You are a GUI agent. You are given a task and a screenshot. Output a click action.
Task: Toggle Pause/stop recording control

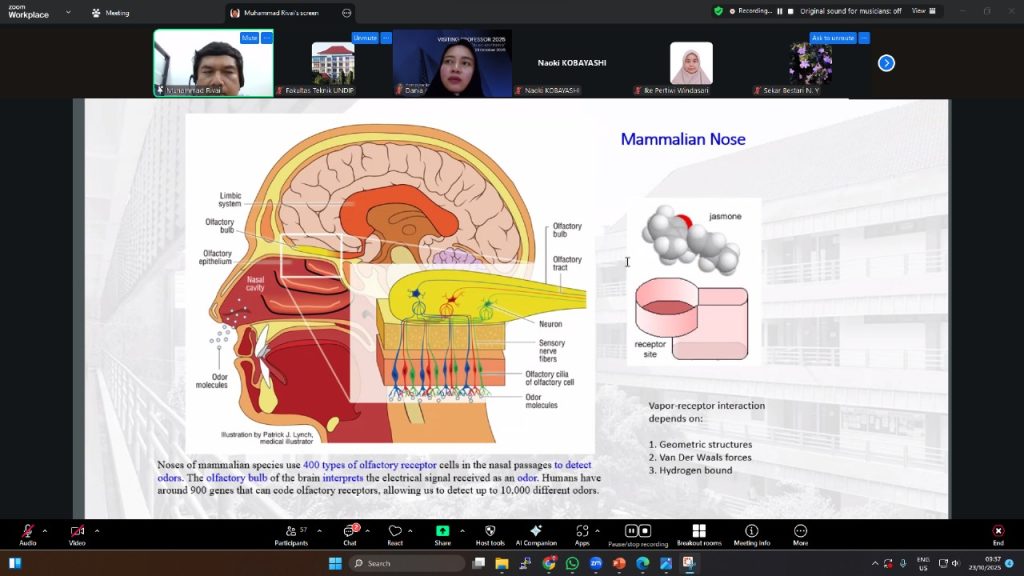click(637, 531)
